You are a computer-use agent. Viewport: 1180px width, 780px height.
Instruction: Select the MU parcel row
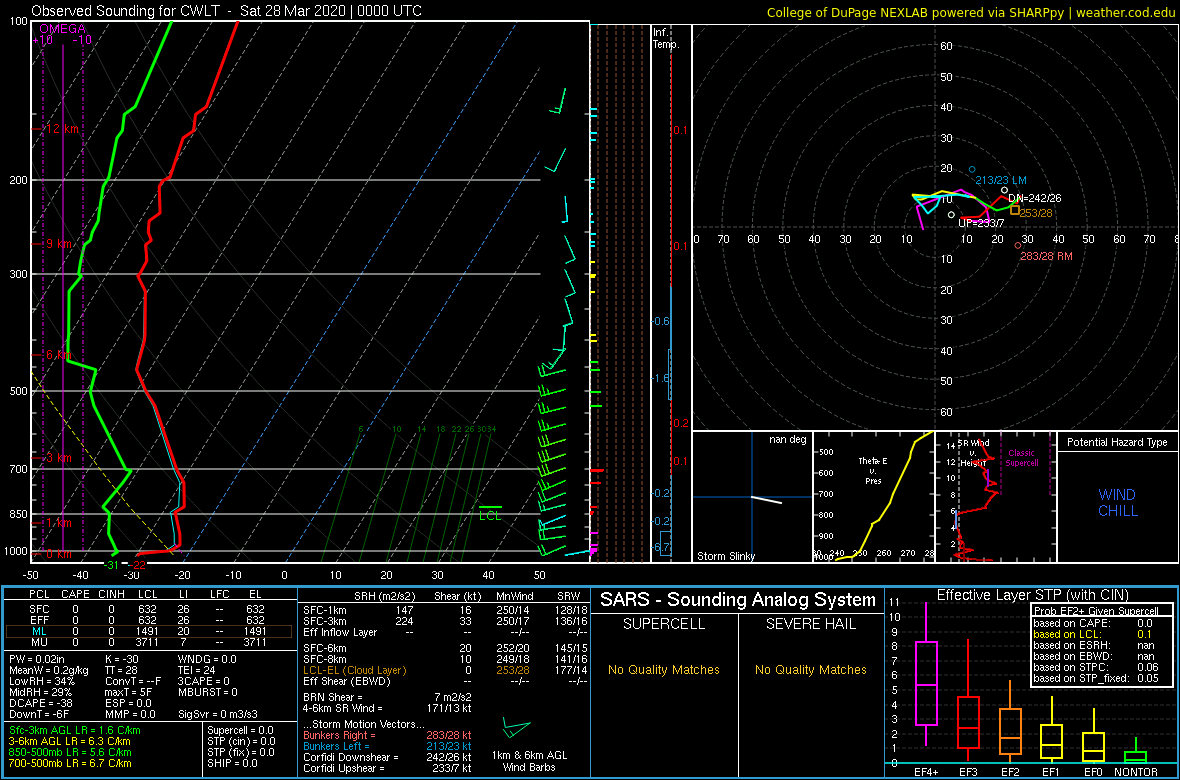point(150,643)
